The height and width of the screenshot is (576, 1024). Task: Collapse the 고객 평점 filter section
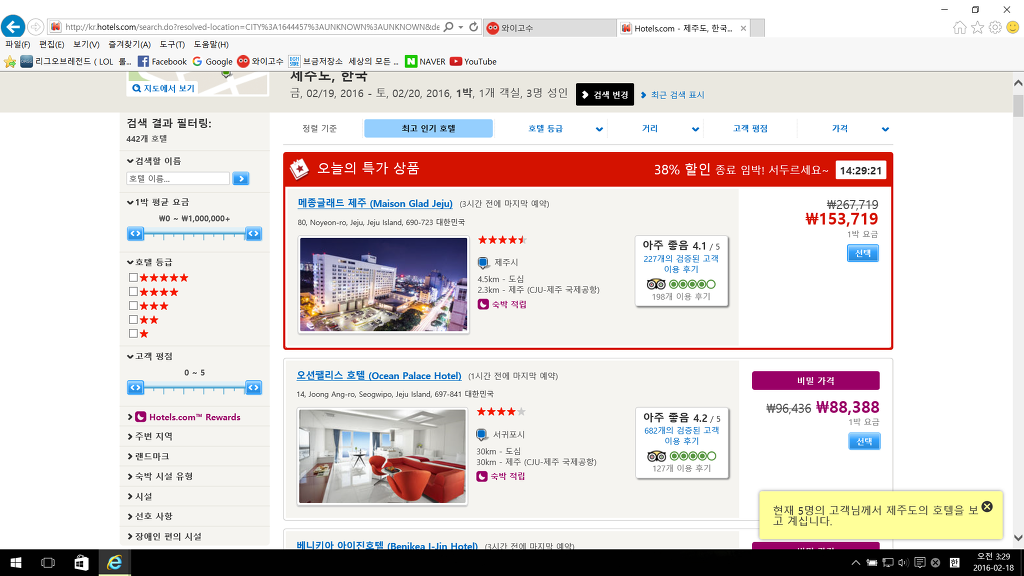pyautogui.click(x=150, y=357)
